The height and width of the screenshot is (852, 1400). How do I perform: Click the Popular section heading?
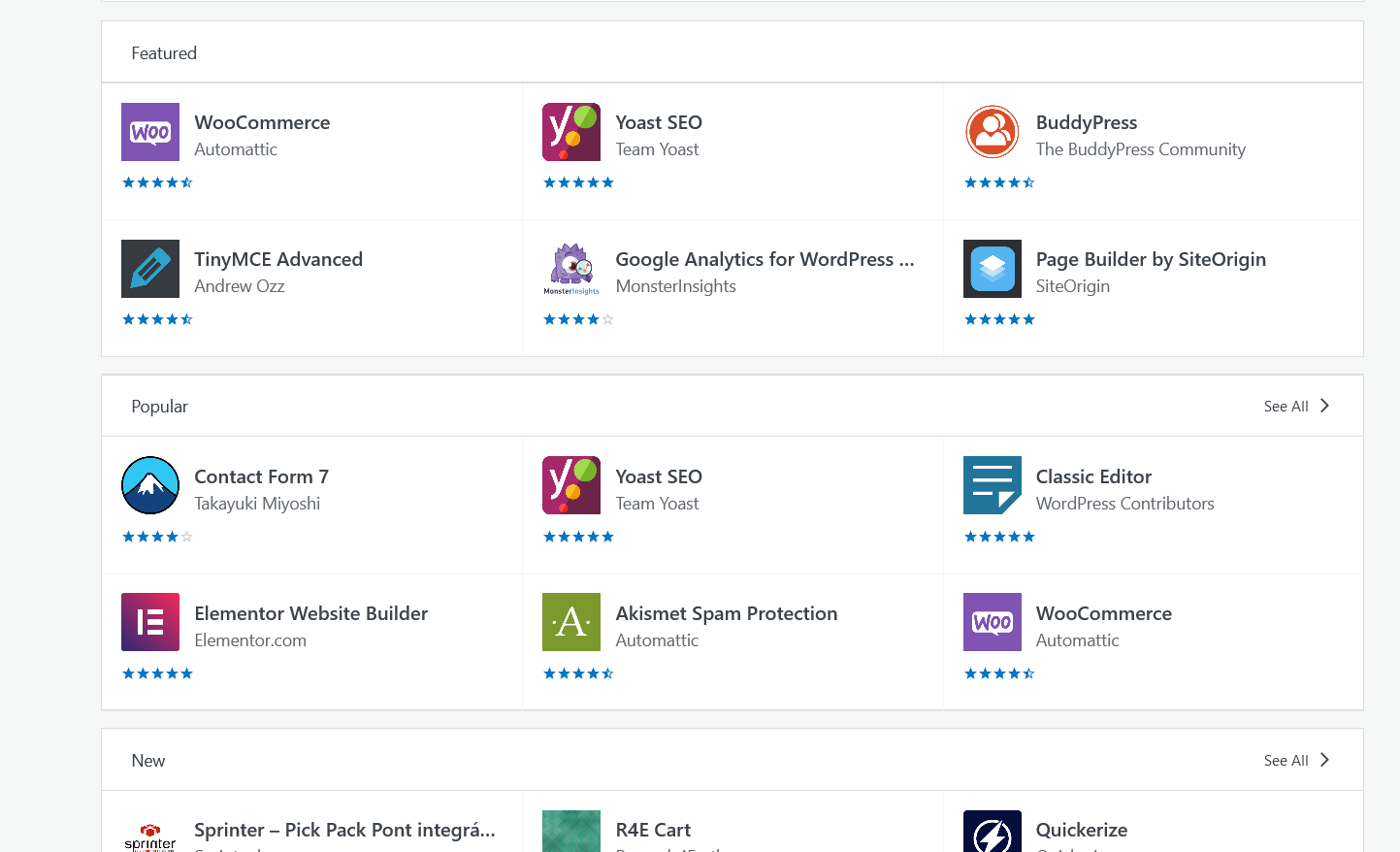click(x=160, y=407)
